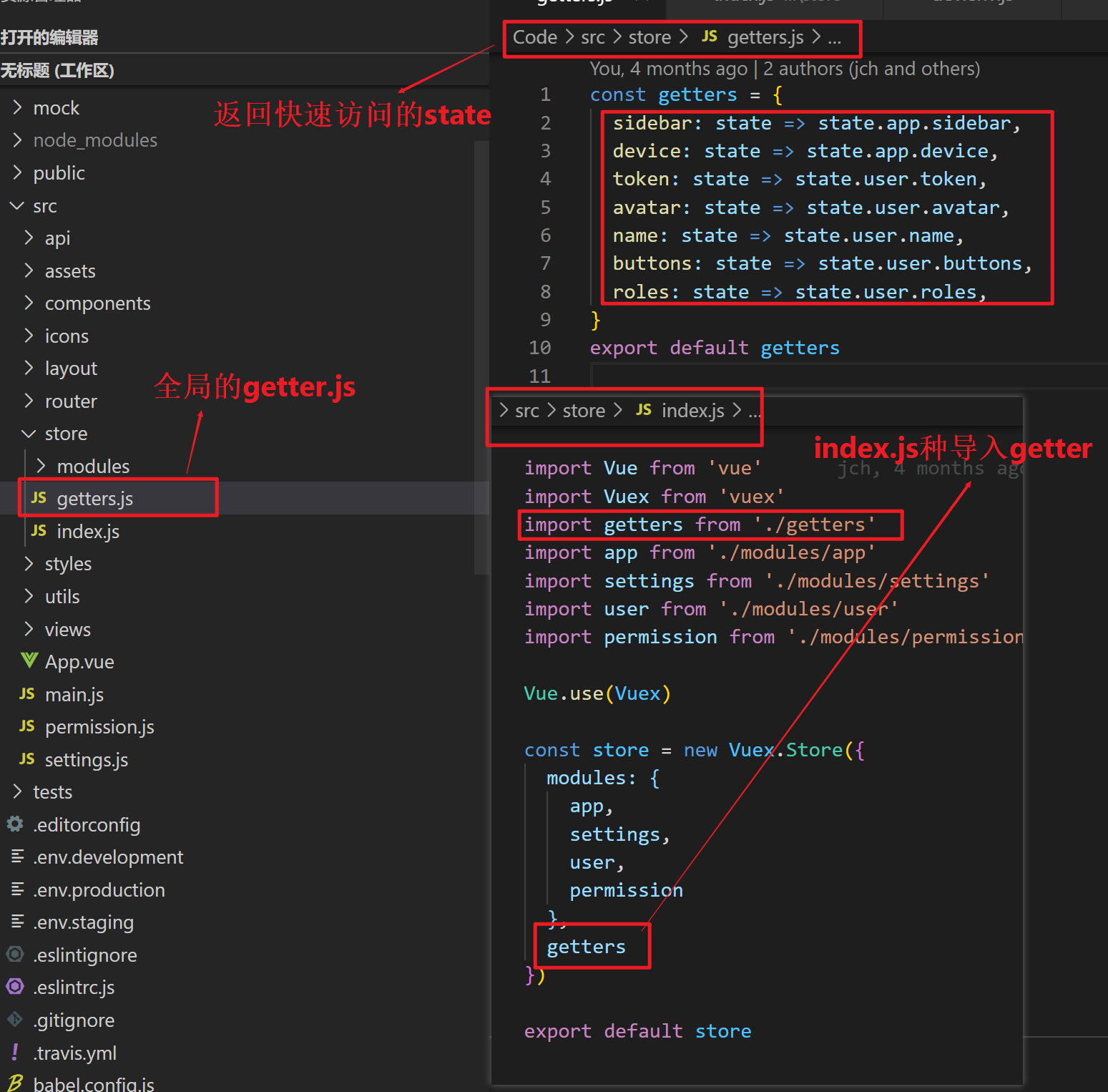Click 'Code' in the top breadcrumb
The image size is (1108, 1092).
coord(535,36)
